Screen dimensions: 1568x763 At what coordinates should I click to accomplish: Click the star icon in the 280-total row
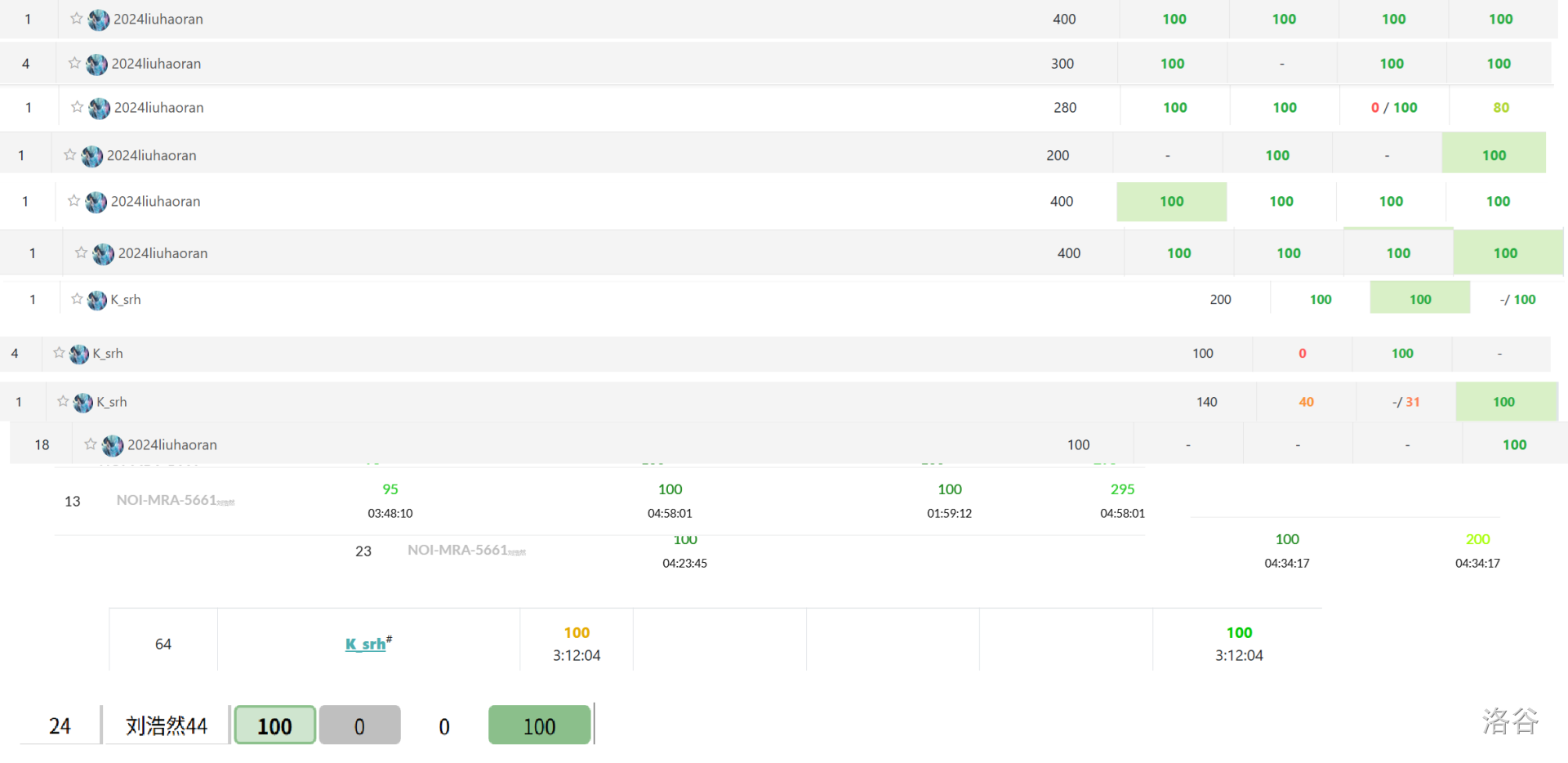(77, 107)
